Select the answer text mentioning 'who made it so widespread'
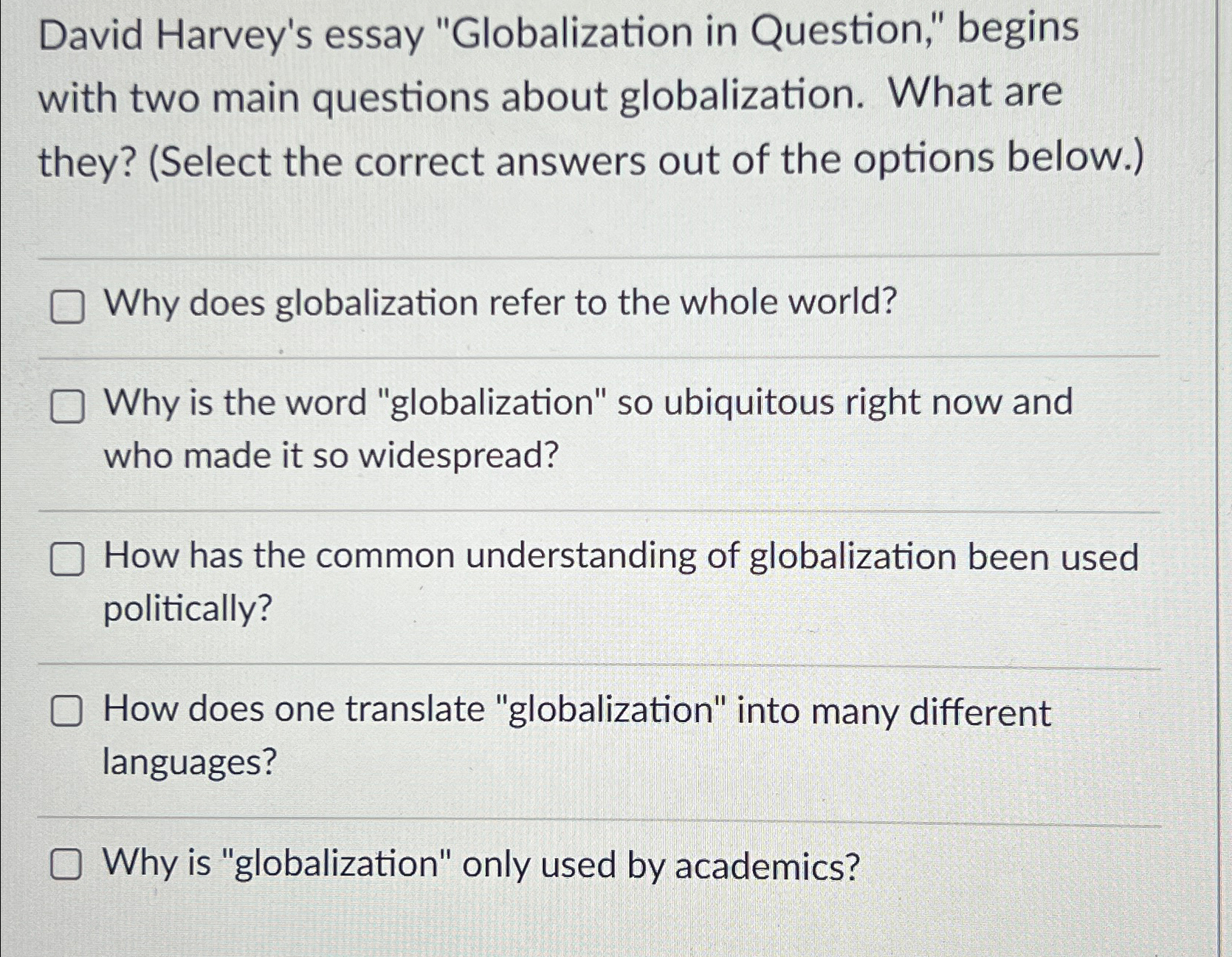 [x=329, y=456]
